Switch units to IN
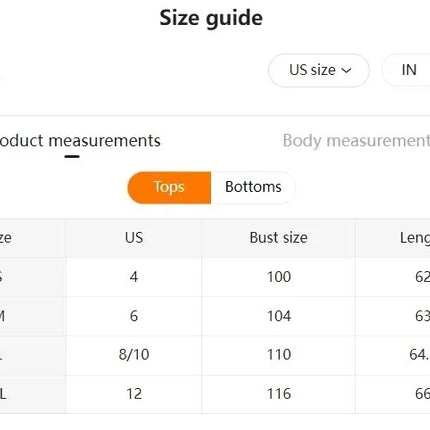 click(409, 70)
